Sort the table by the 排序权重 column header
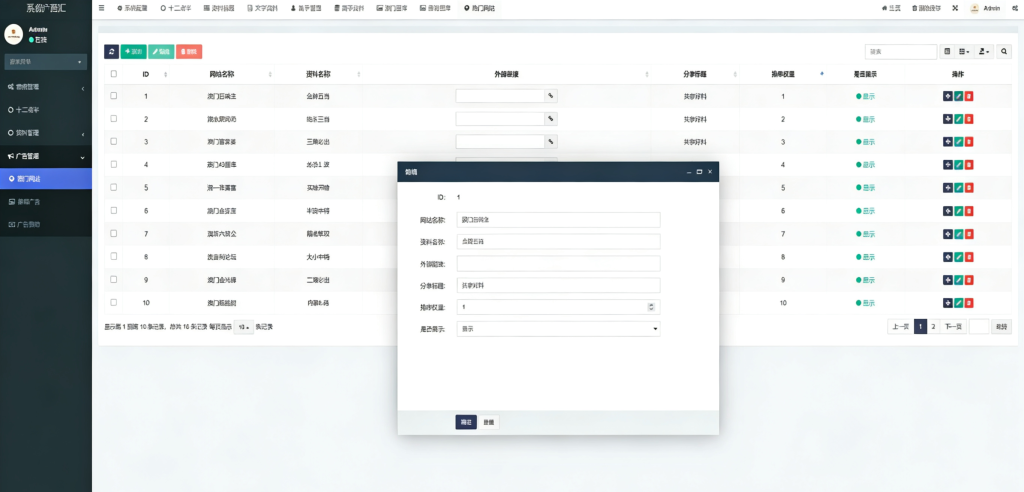 click(783, 74)
